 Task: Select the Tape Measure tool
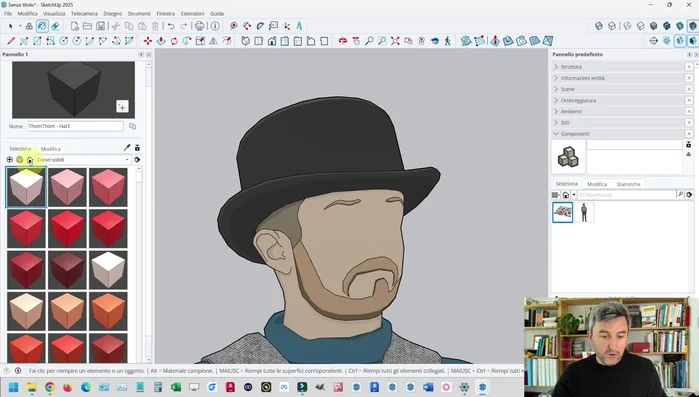(233, 26)
